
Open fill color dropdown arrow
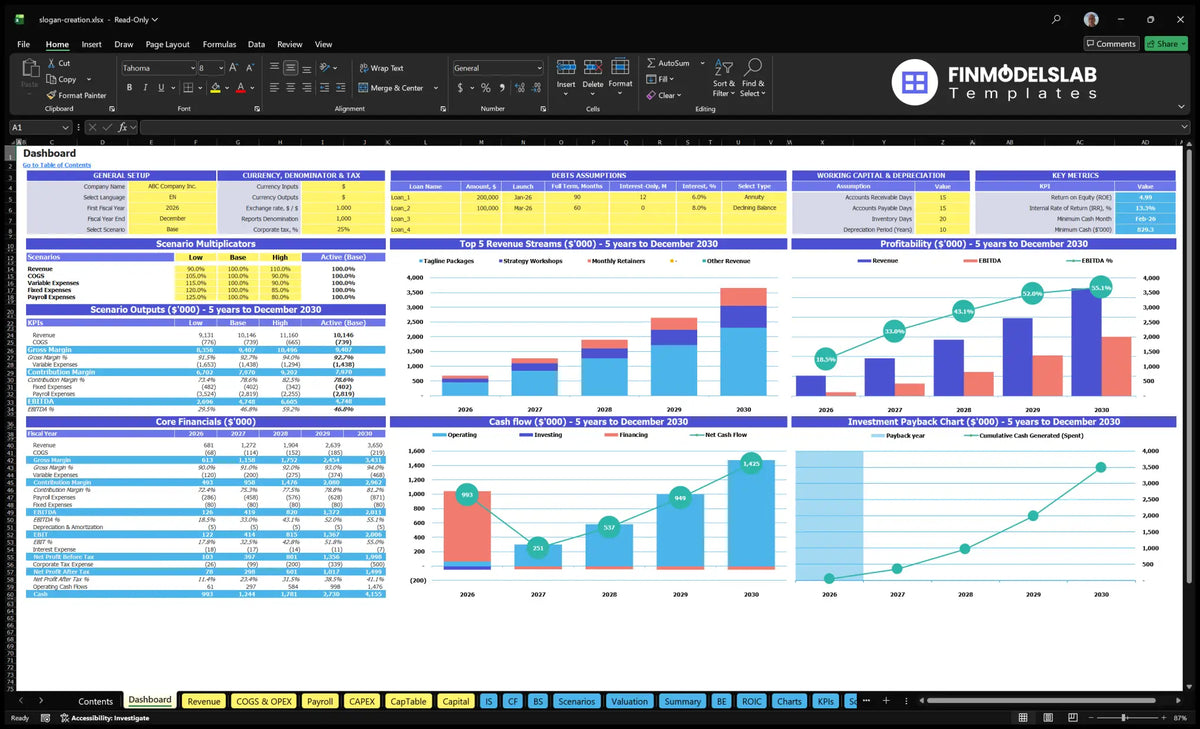225,88
